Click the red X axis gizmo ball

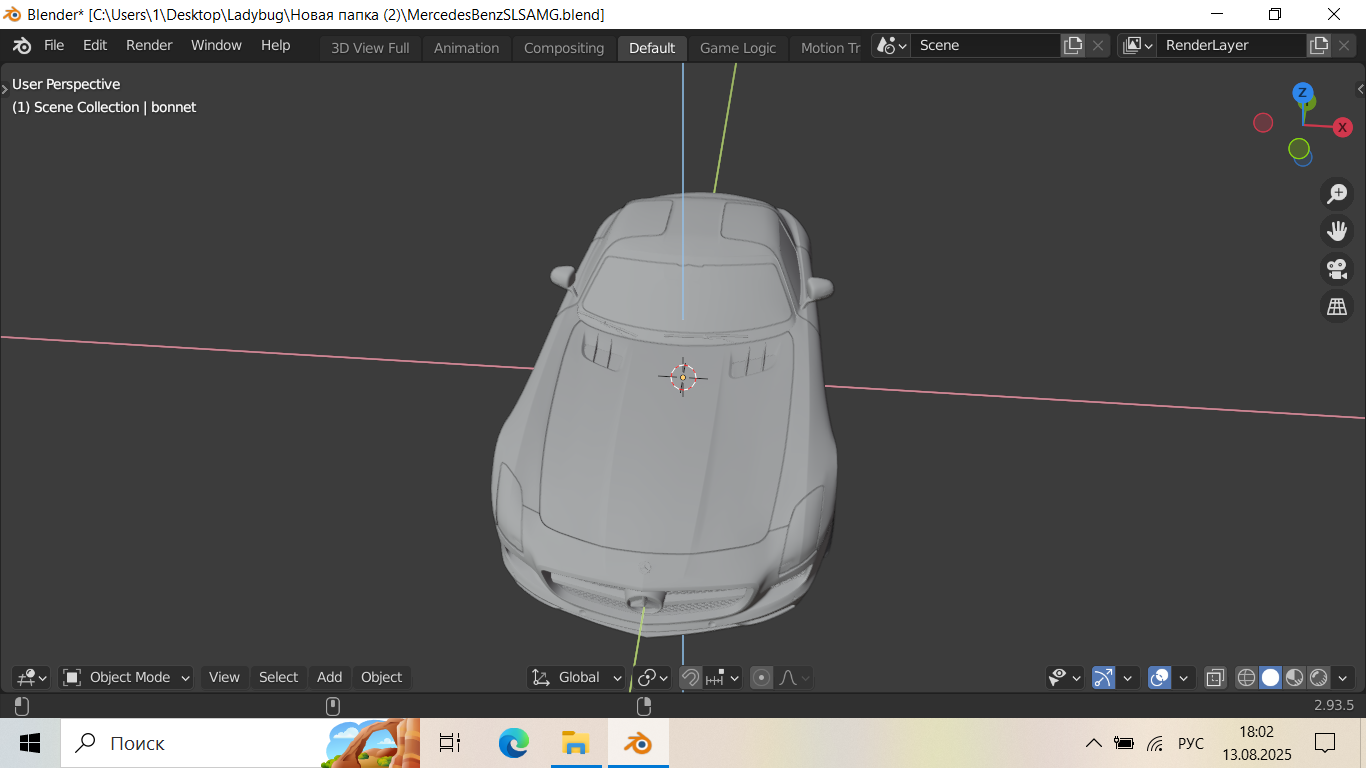pyautogui.click(x=1342, y=127)
